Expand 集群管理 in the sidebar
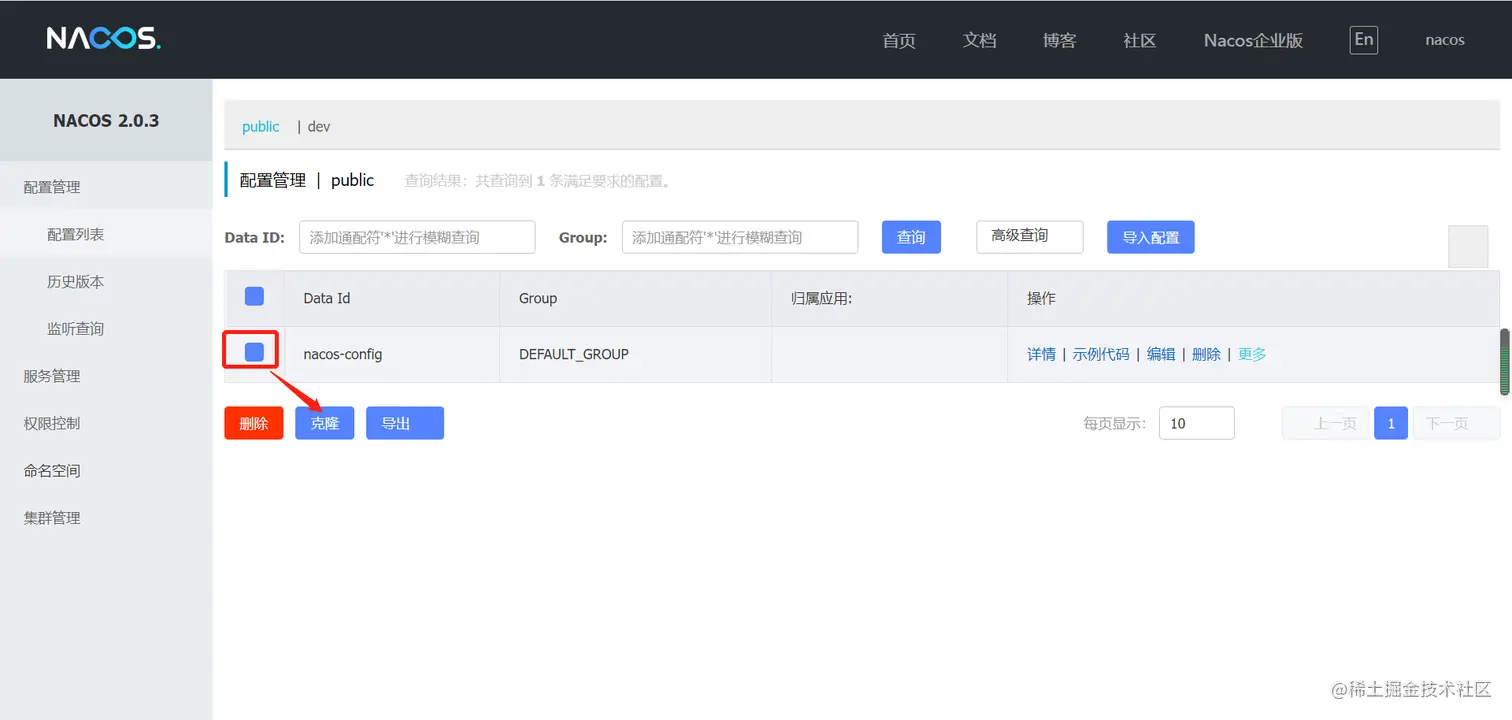The width and height of the screenshot is (1512, 720). (106, 518)
